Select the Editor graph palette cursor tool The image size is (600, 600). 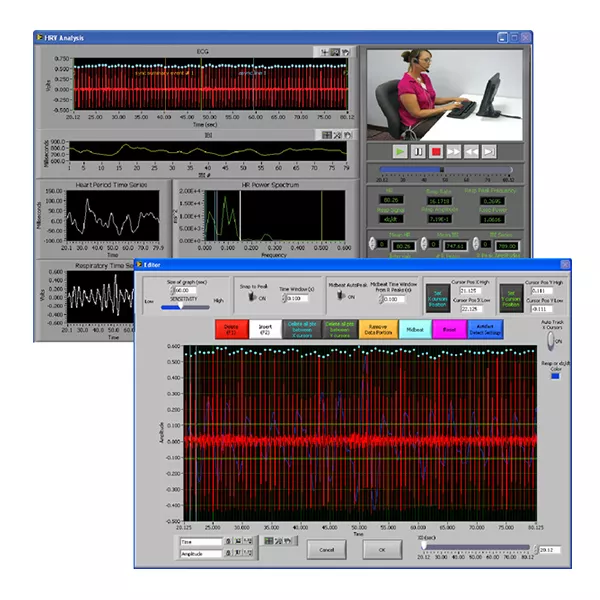point(269,540)
